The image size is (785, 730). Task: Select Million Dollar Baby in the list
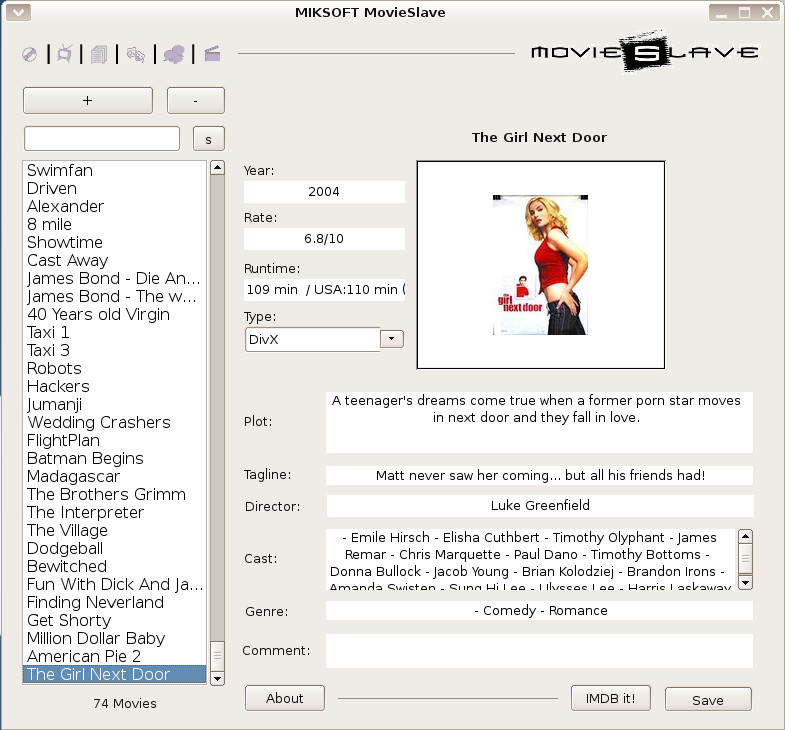(115, 639)
